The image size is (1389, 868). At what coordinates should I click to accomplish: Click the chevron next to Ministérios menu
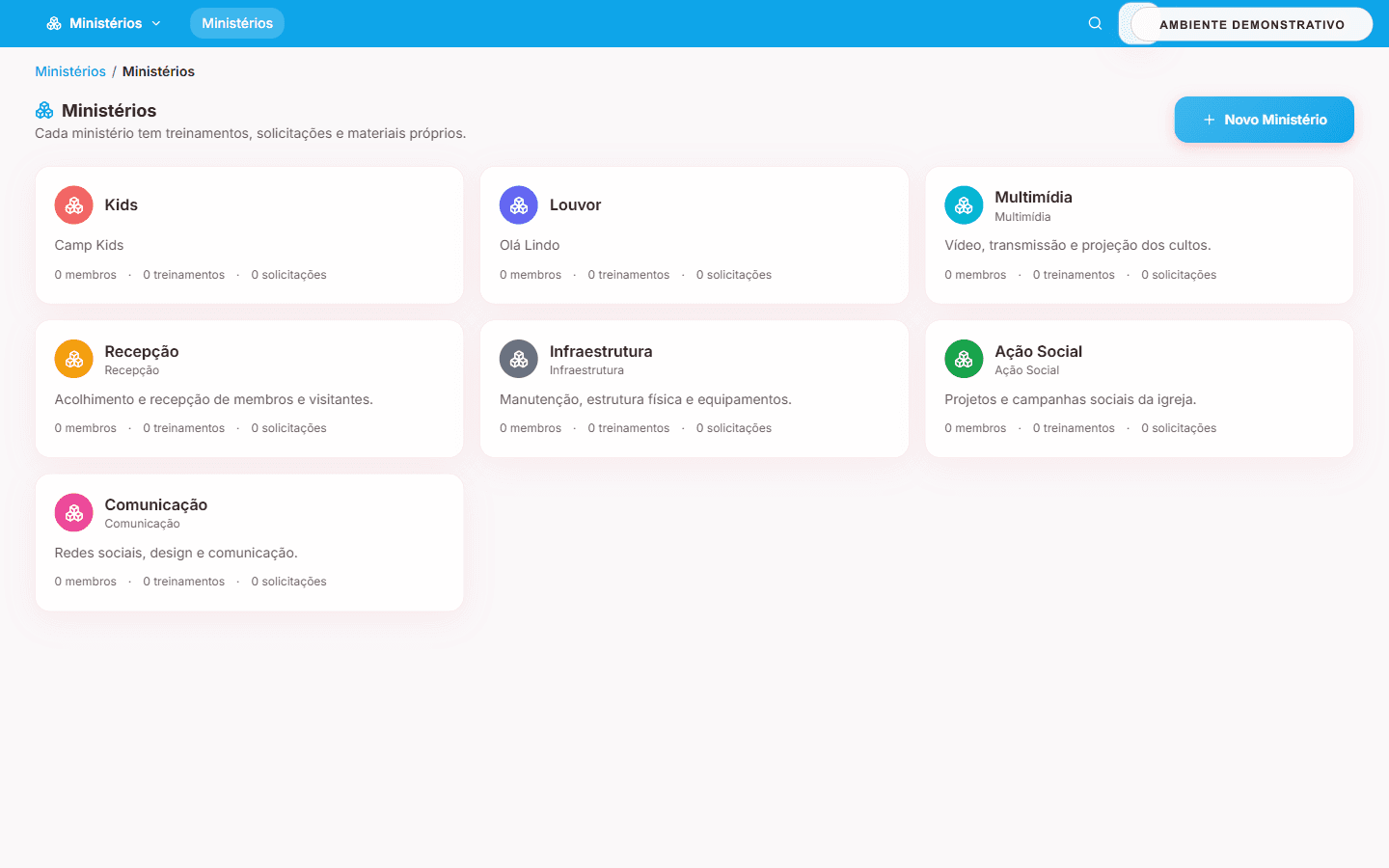tap(156, 23)
